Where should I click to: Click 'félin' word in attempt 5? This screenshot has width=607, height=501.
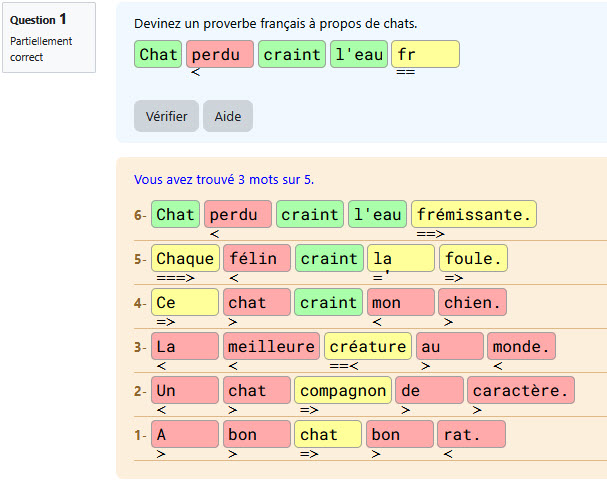coord(257,258)
